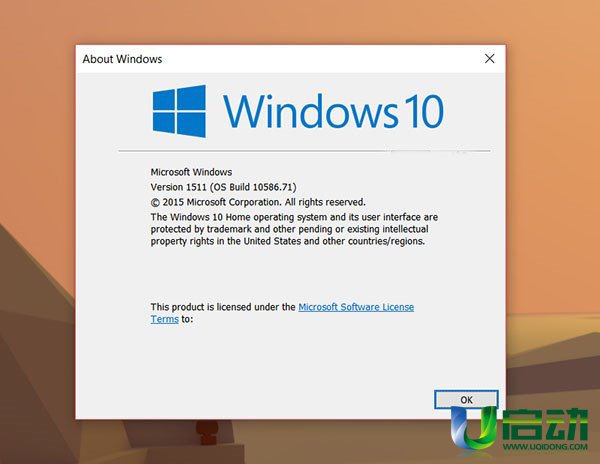Click the underlined Terms link text
The width and height of the screenshot is (600, 464).
tap(165, 319)
